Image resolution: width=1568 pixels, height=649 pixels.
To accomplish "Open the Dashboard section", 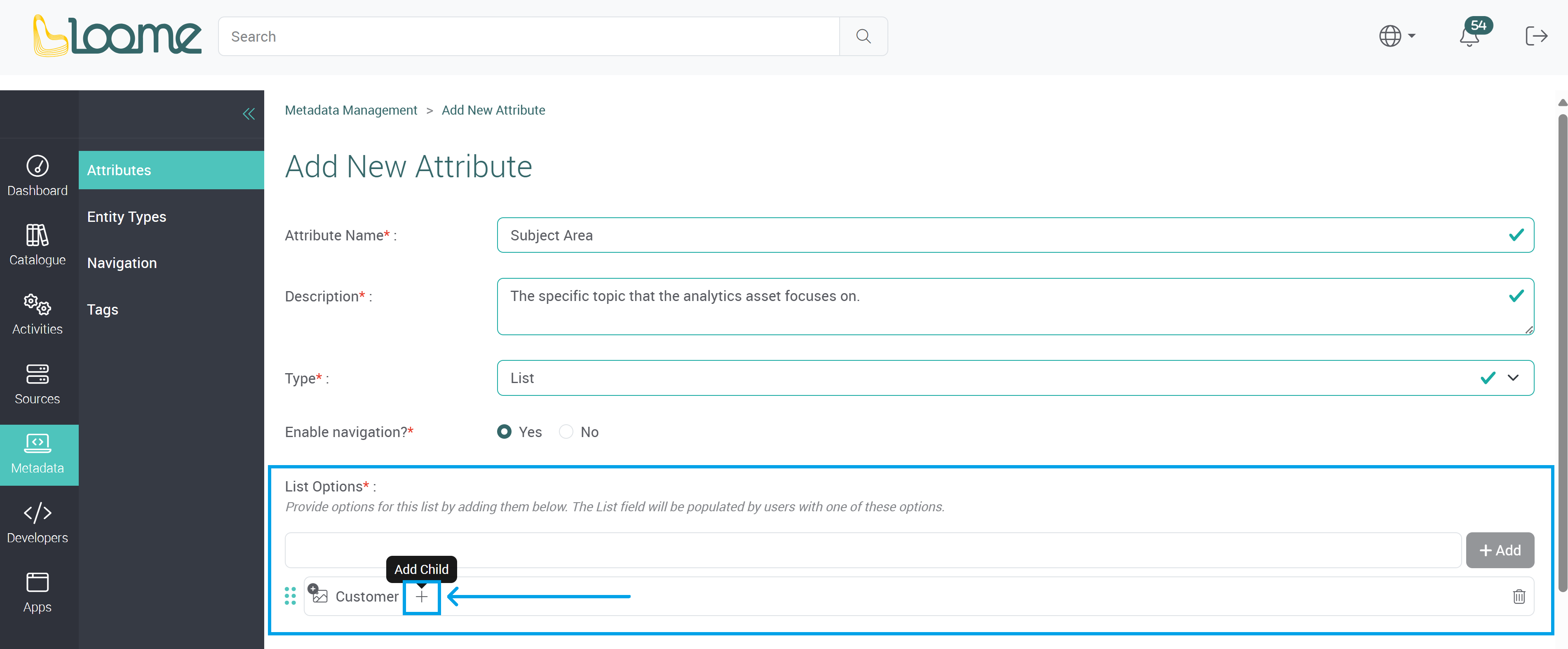I will coord(38,175).
